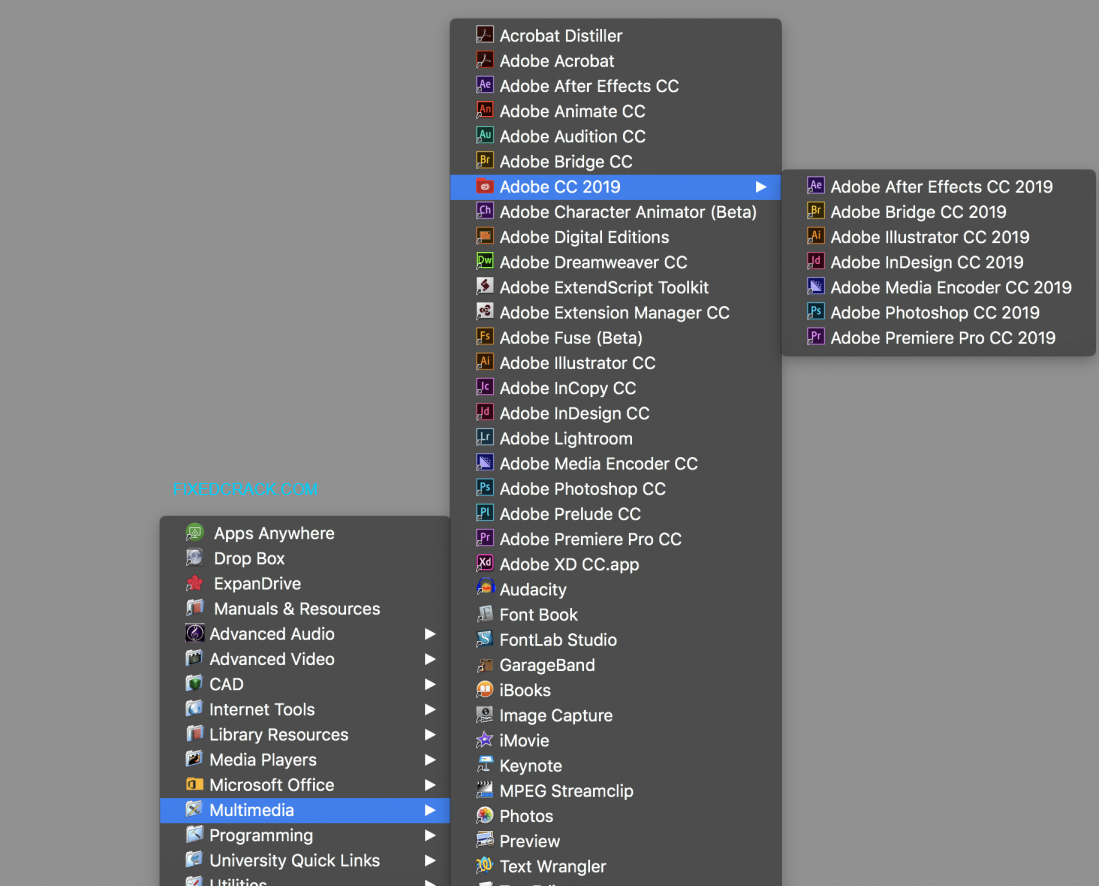
Task: Click the Ps icon beside Adobe Photoshop CC
Action: (484, 488)
